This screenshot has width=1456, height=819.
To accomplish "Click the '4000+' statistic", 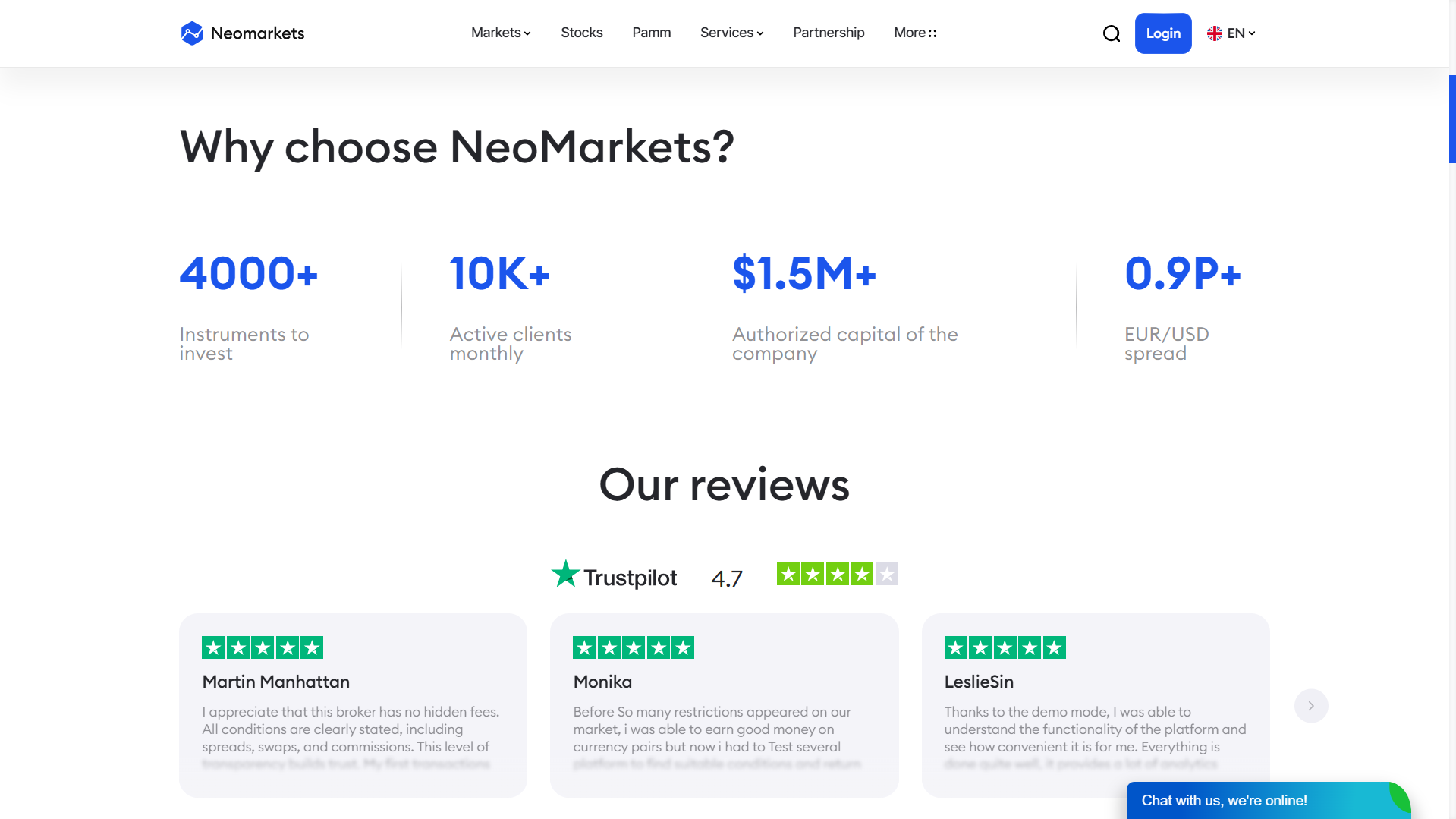I will coord(249,273).
